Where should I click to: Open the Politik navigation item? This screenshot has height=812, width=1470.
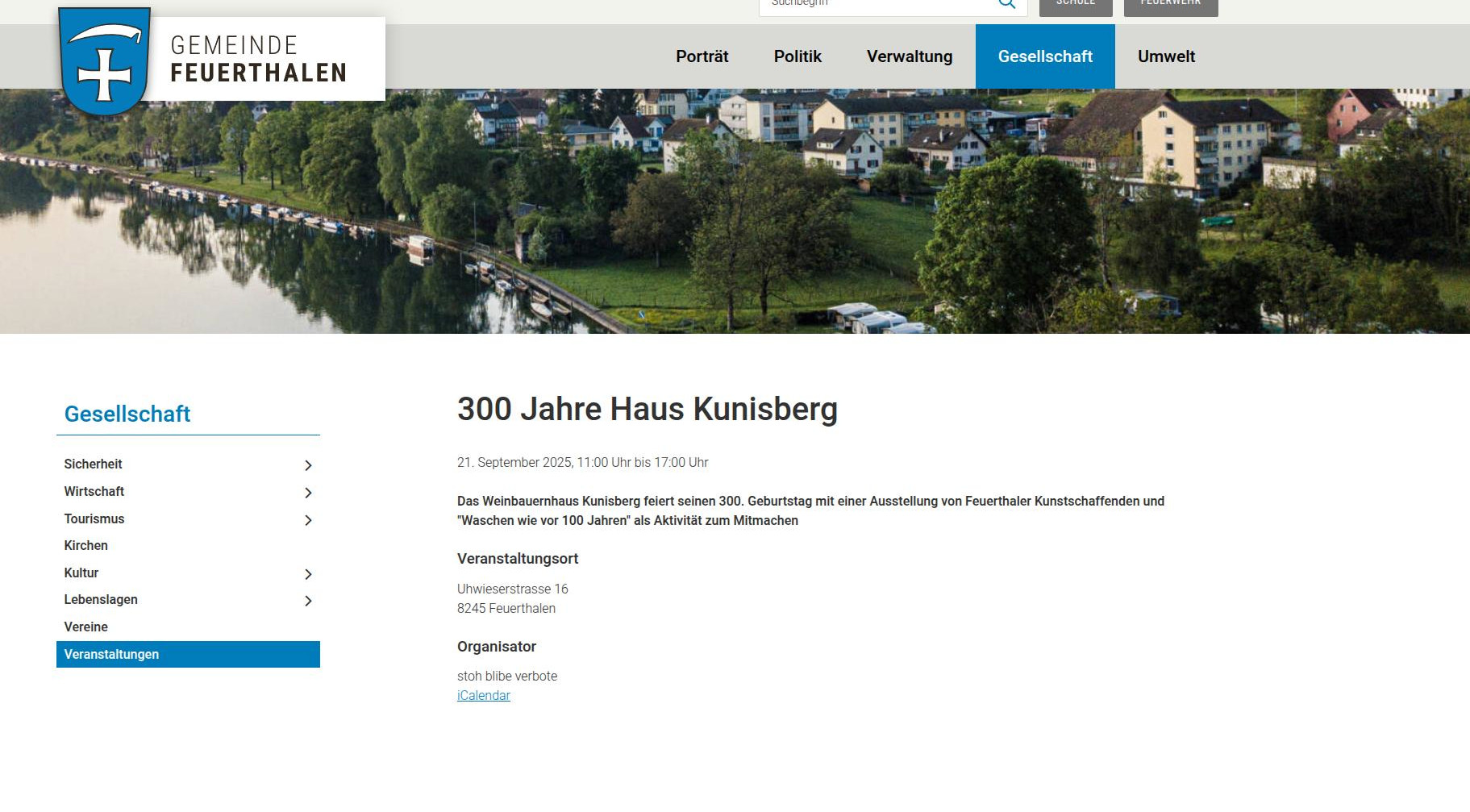tap(797, 56)
